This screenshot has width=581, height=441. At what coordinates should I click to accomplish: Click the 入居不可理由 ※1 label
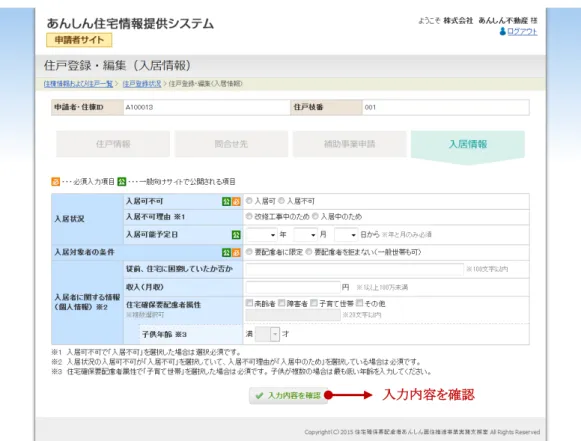[155, 217]
